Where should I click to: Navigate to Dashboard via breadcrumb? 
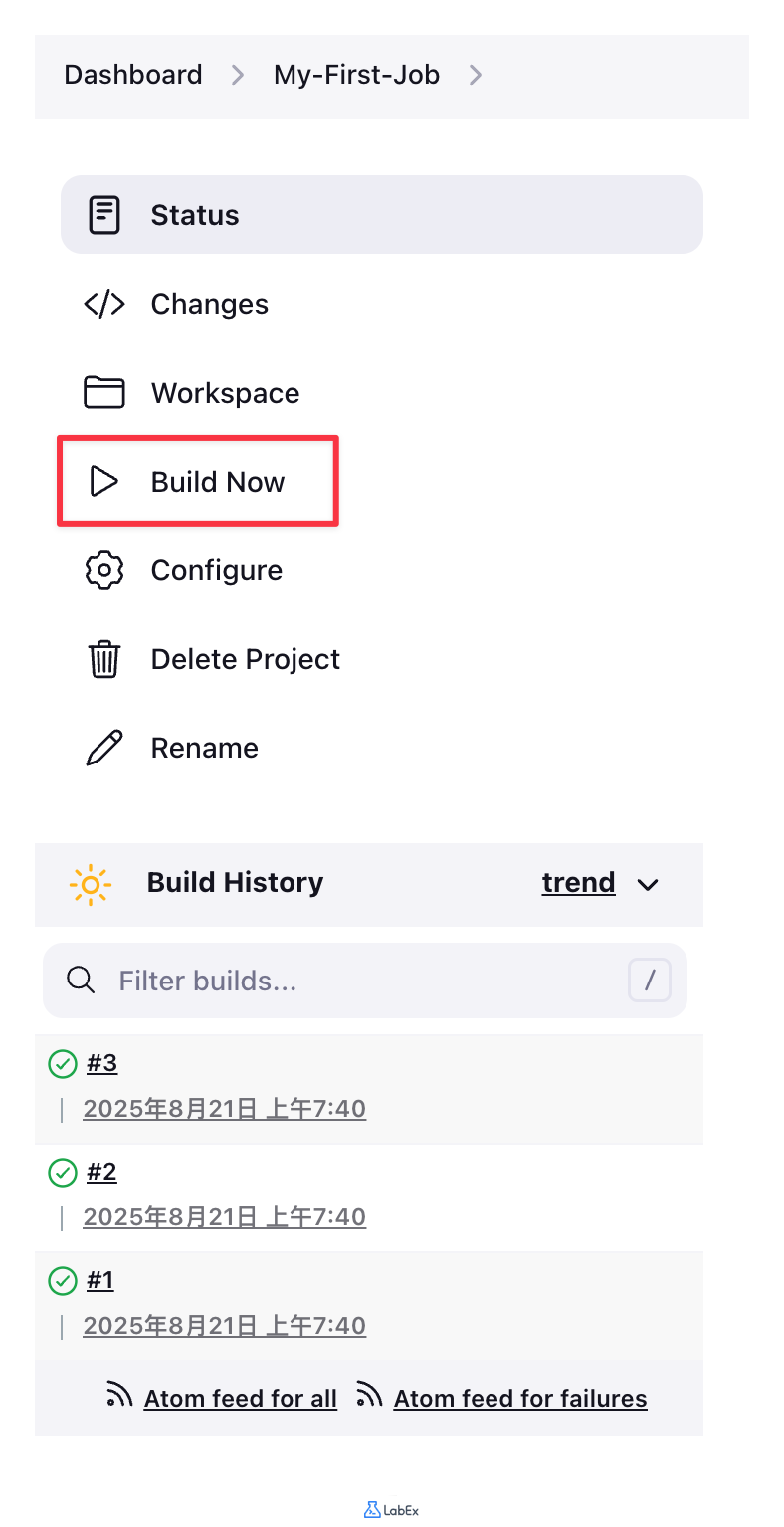pyautogui.click(x=132, y=74)
